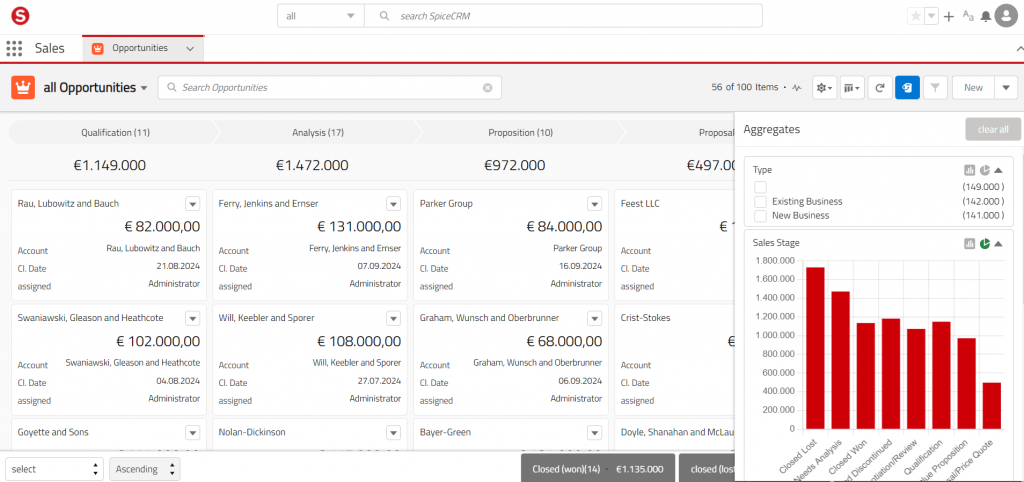Viewport: 1024px width, 482px height.
Task: Open actions menu for Graham, Wunsch and Oberbrunner
Action: coord(594,318)
